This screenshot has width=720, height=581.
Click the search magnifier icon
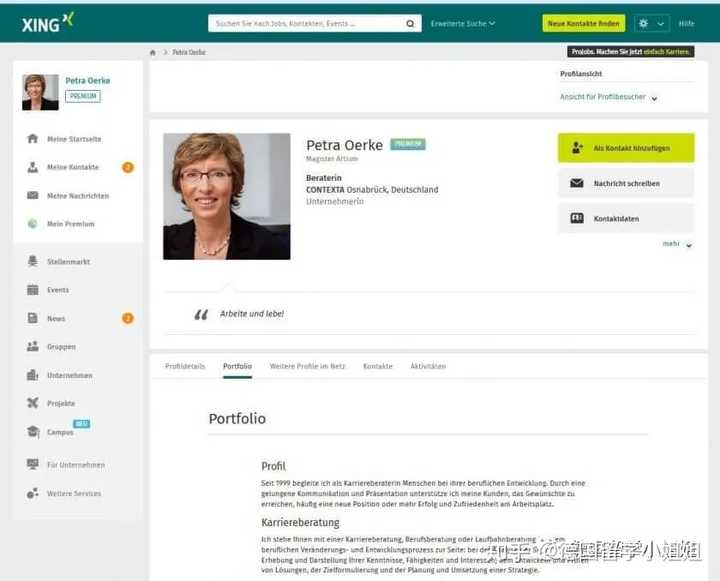point(410,23)
